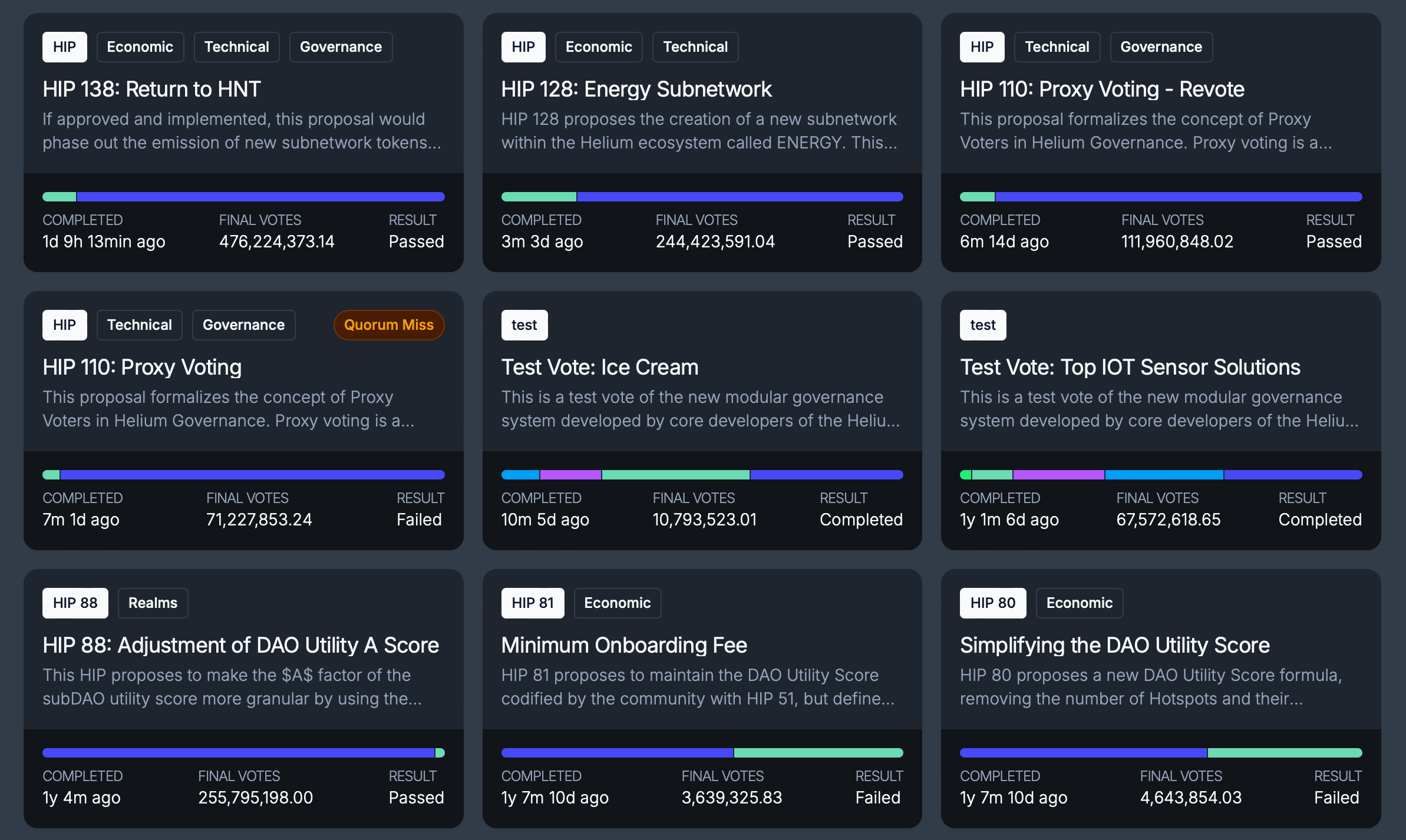Click final votes 10,793,523.01

[x=705, y=520]
